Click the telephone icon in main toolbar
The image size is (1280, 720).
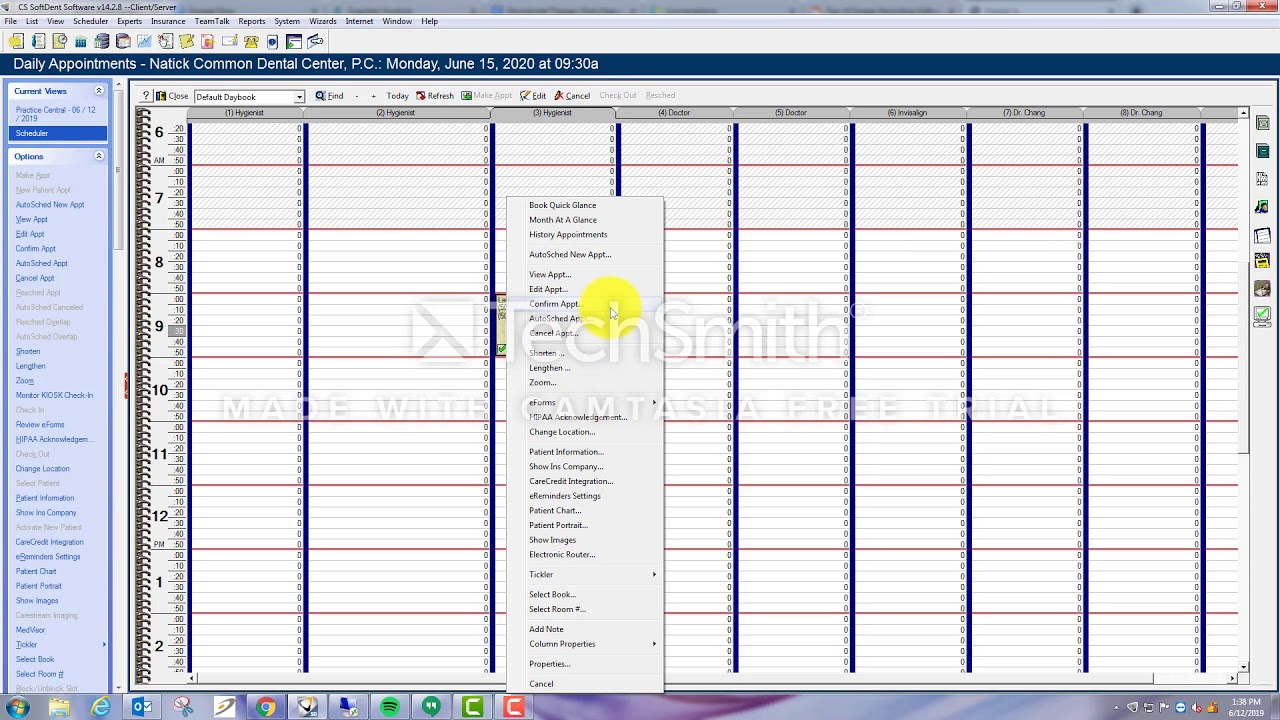[250, 41]
